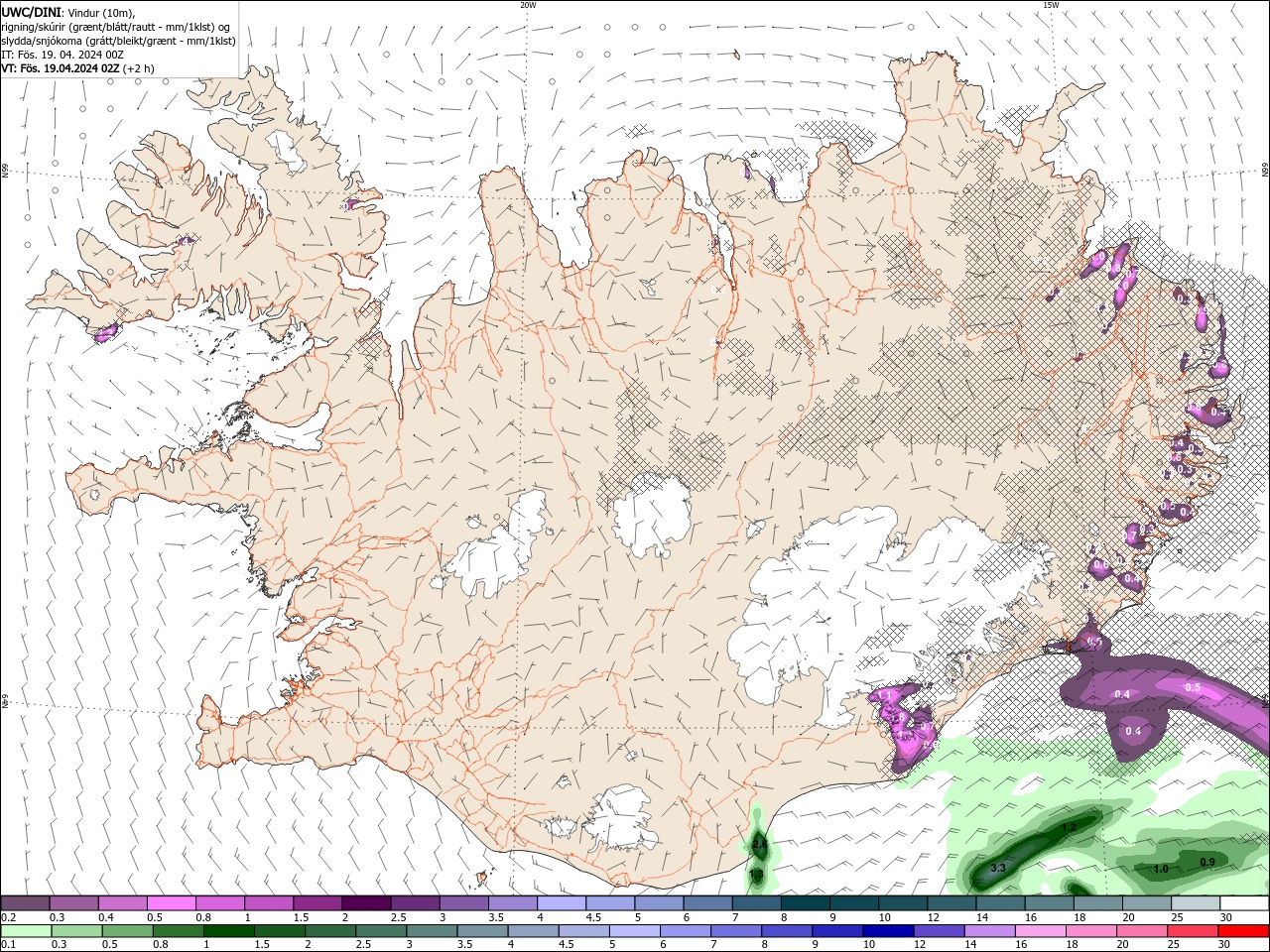Viewport: 1270px width, 952px height.
Task: Select the violet swatch labeled 12 in the lower legend
Action: [939, 931]
